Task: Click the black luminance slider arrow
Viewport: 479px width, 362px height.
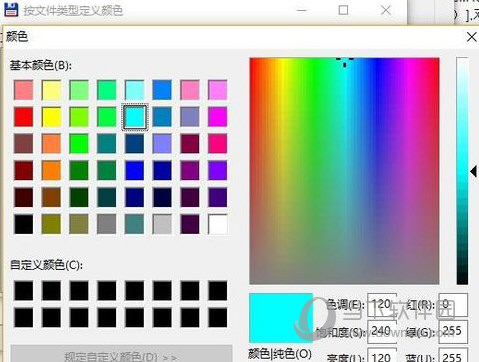Action: click(473, 172)
